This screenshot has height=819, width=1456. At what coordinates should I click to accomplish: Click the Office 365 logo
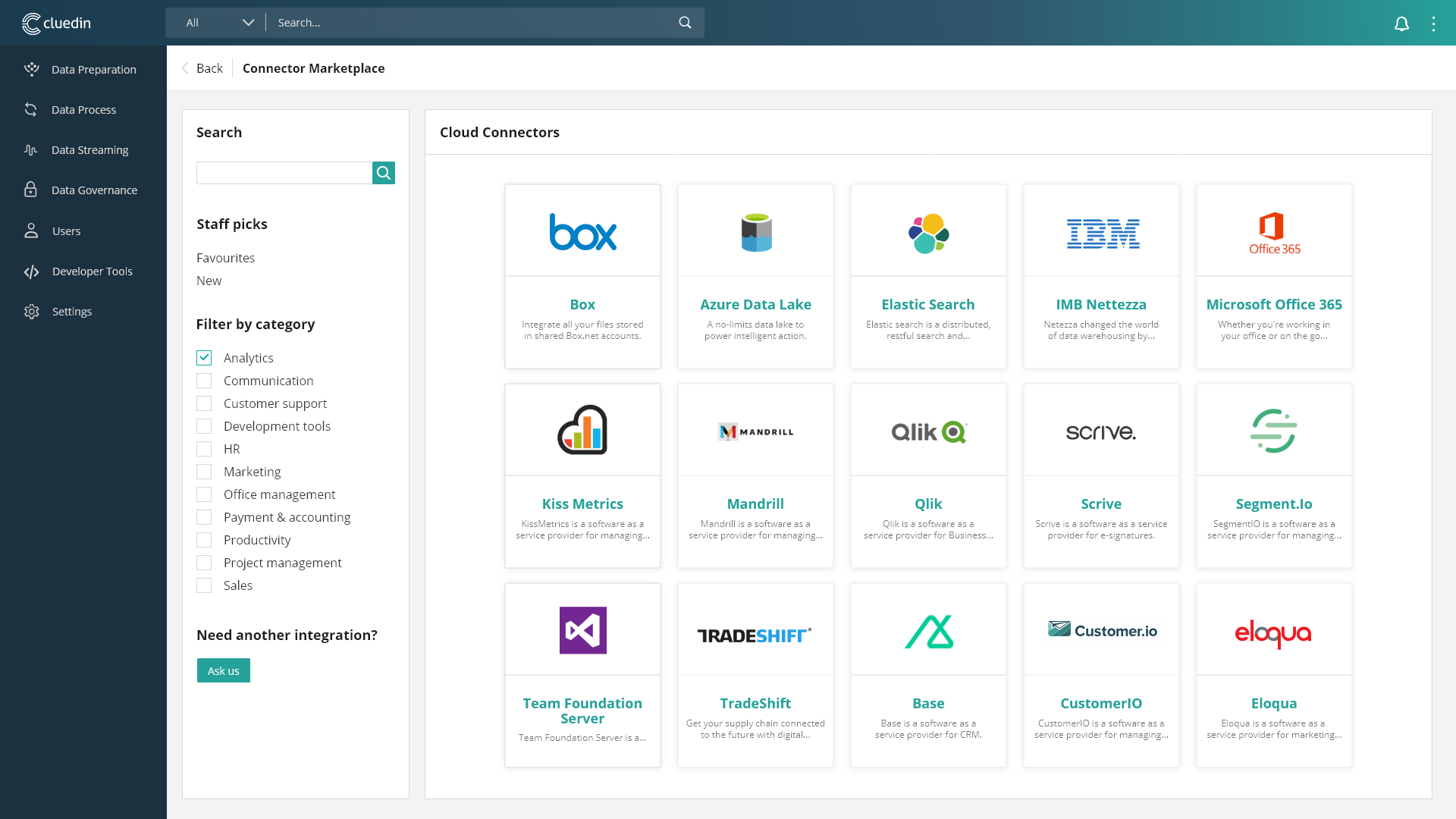click(1275, 234)
